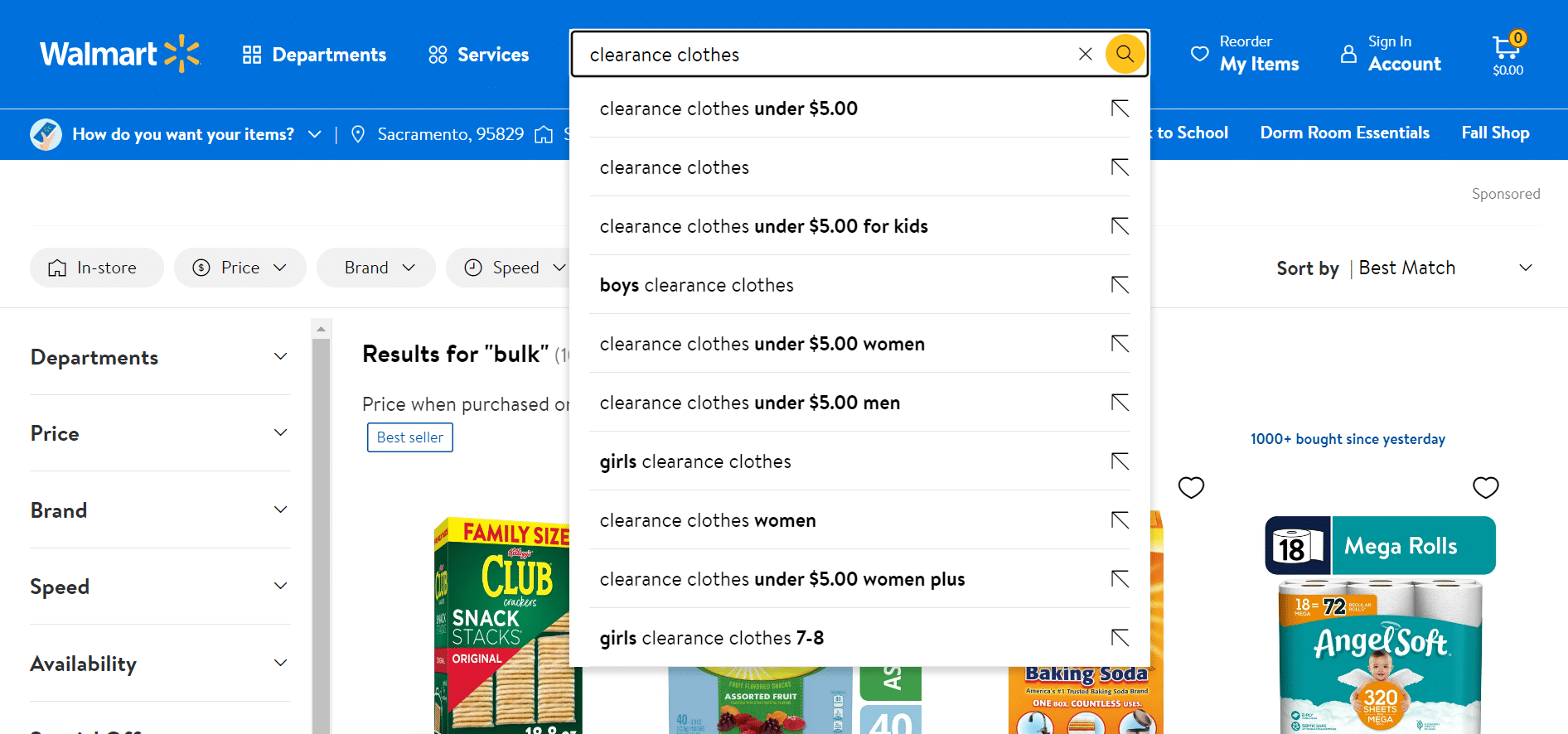1568x734 pixels.
Task: Click the delivery method pickup icon
Action: point(46,134)
